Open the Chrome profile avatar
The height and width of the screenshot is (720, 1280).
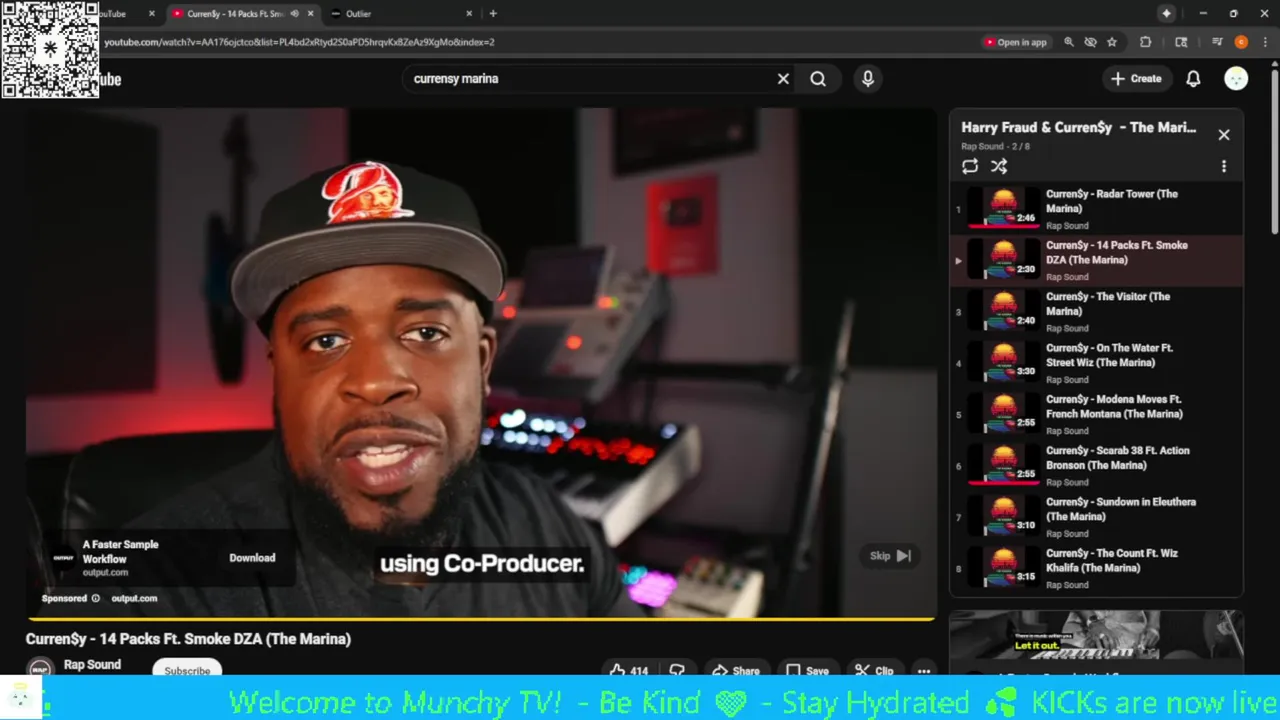tap(1241, 42)
